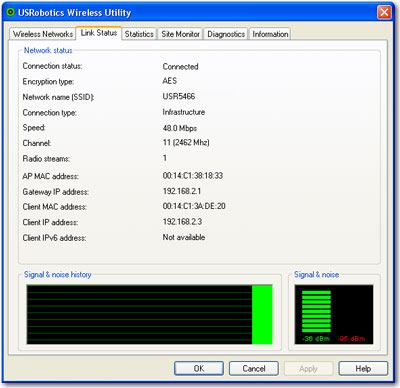Image resolution: width=400 pixels, height=388 pixels.
Task: Close the Wireless Utility window
Action: (x=384, y=13)
